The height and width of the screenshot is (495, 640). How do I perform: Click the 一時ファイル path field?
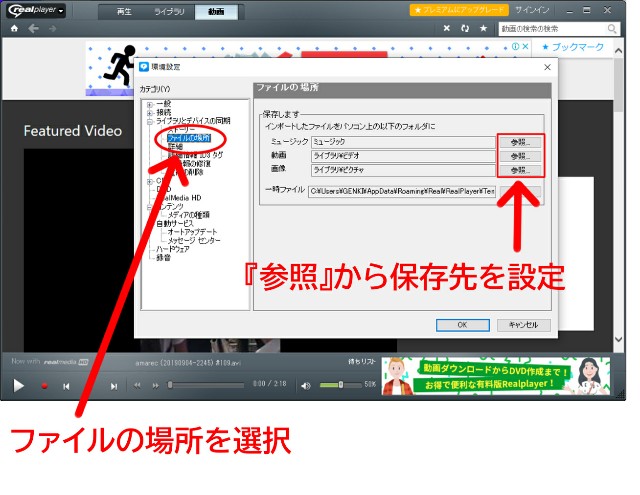(x=402, y=191)
